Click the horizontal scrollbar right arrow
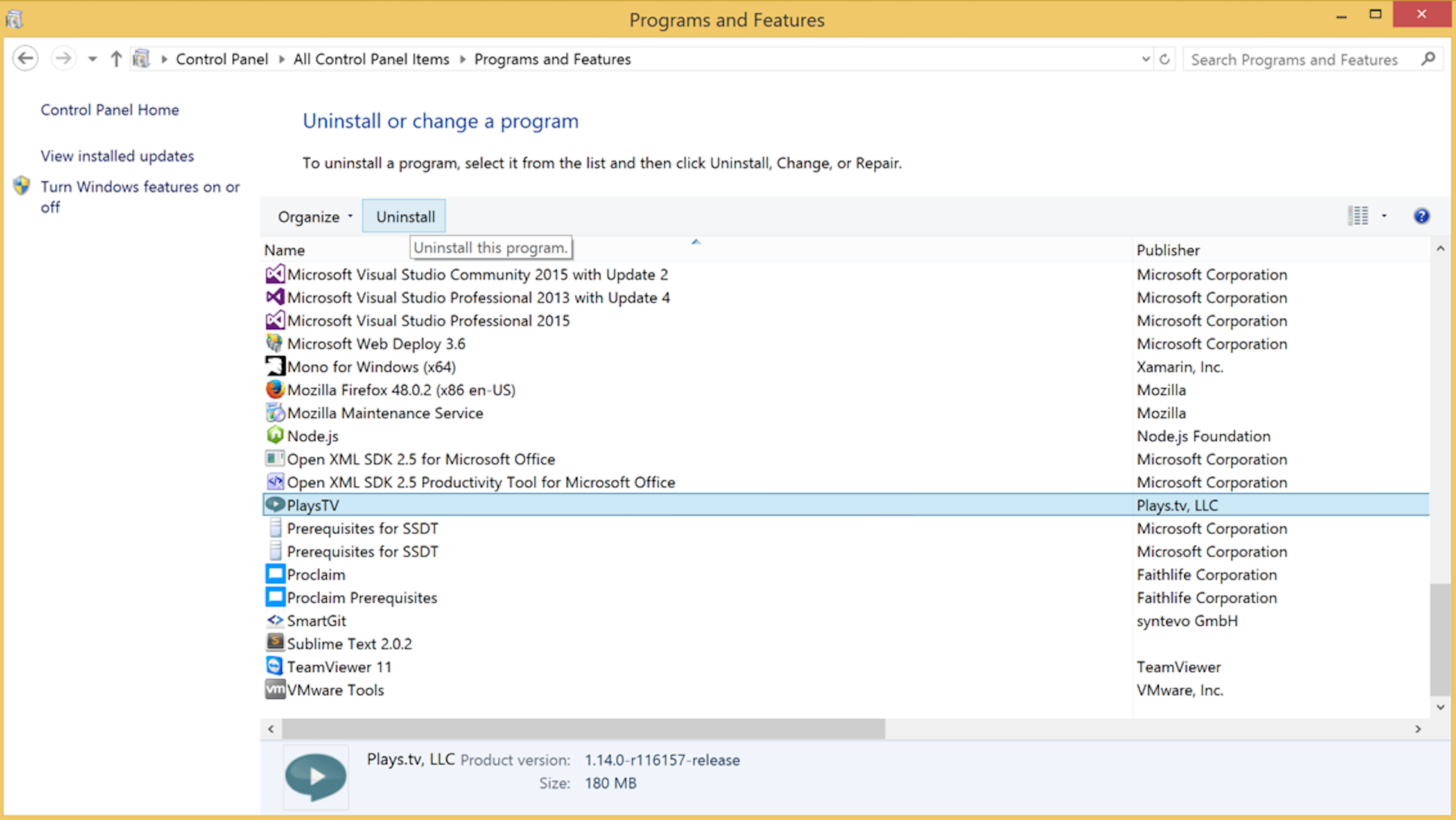This screenshot has height=820, width=1456. (1418, 729)
